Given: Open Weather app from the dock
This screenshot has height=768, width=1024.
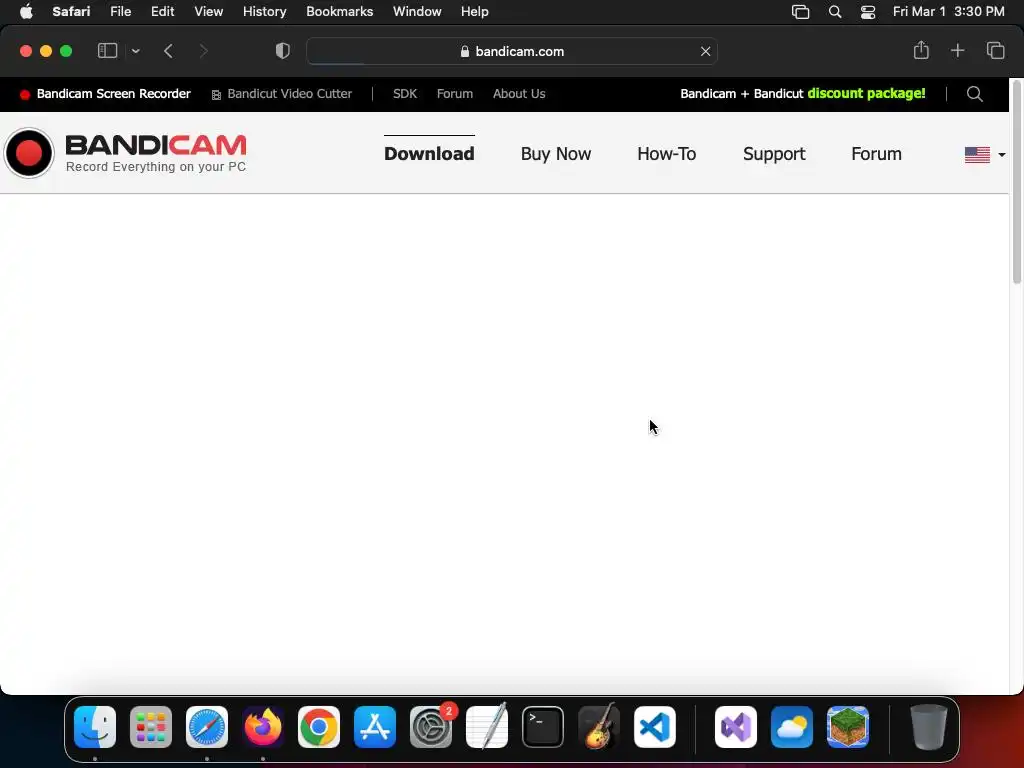Looking at the screenshot, I should coord(792,727).
